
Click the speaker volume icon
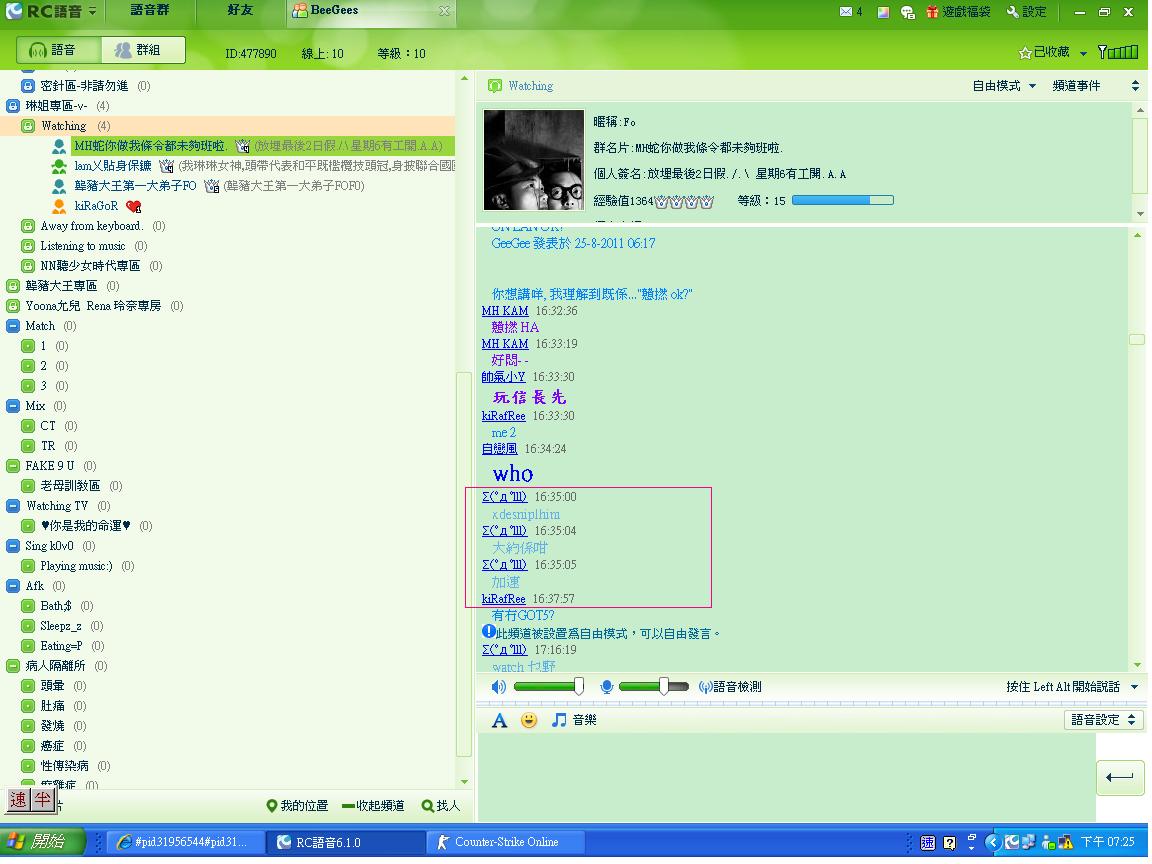499,687
